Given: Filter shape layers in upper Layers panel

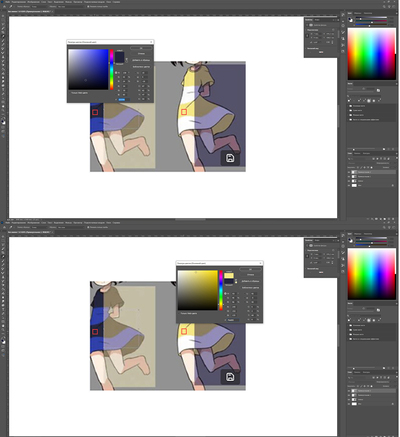Looking at the screenshot, I should [x=385, y=159].
